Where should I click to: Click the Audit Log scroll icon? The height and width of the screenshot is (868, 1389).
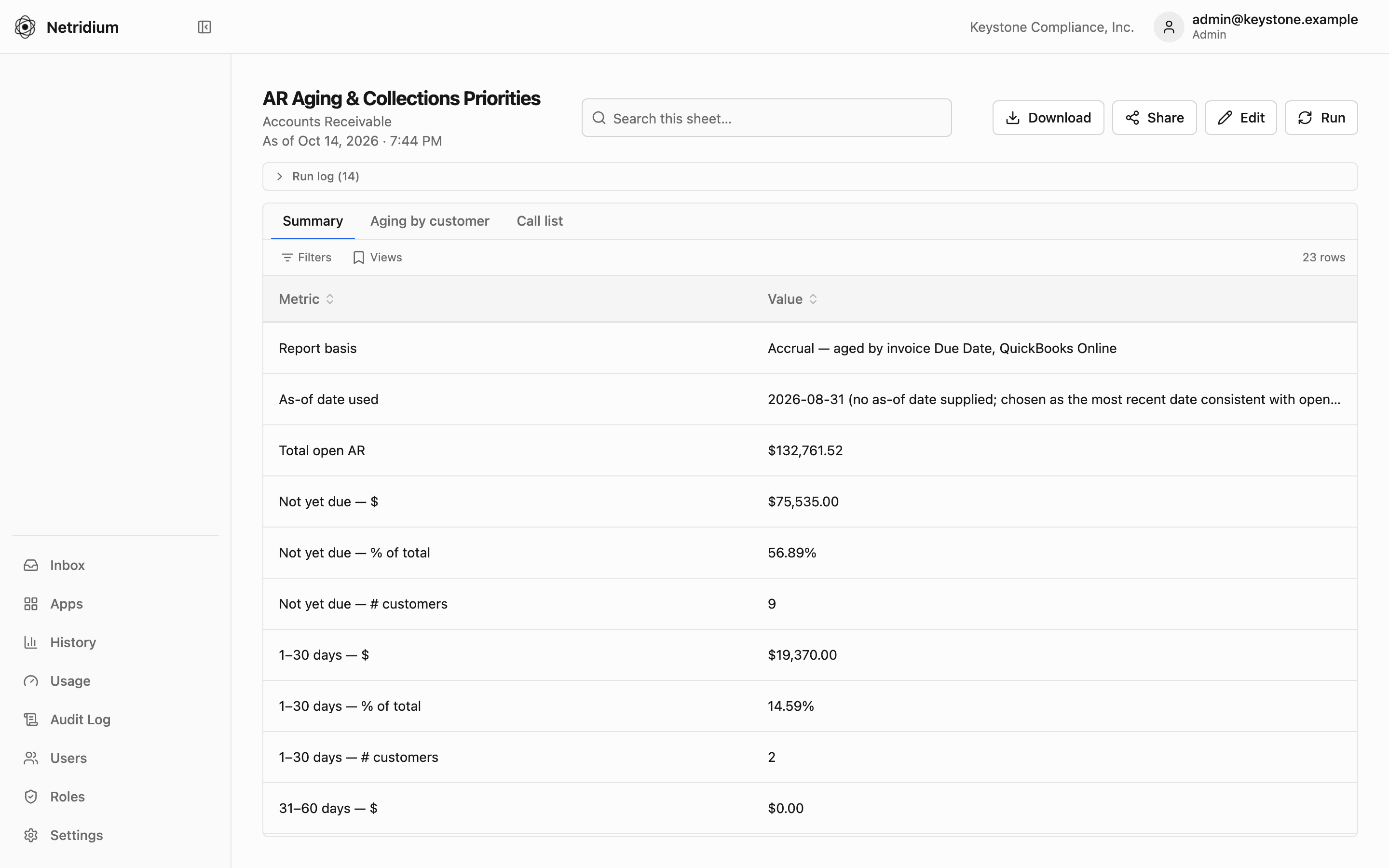click(31, 719)
